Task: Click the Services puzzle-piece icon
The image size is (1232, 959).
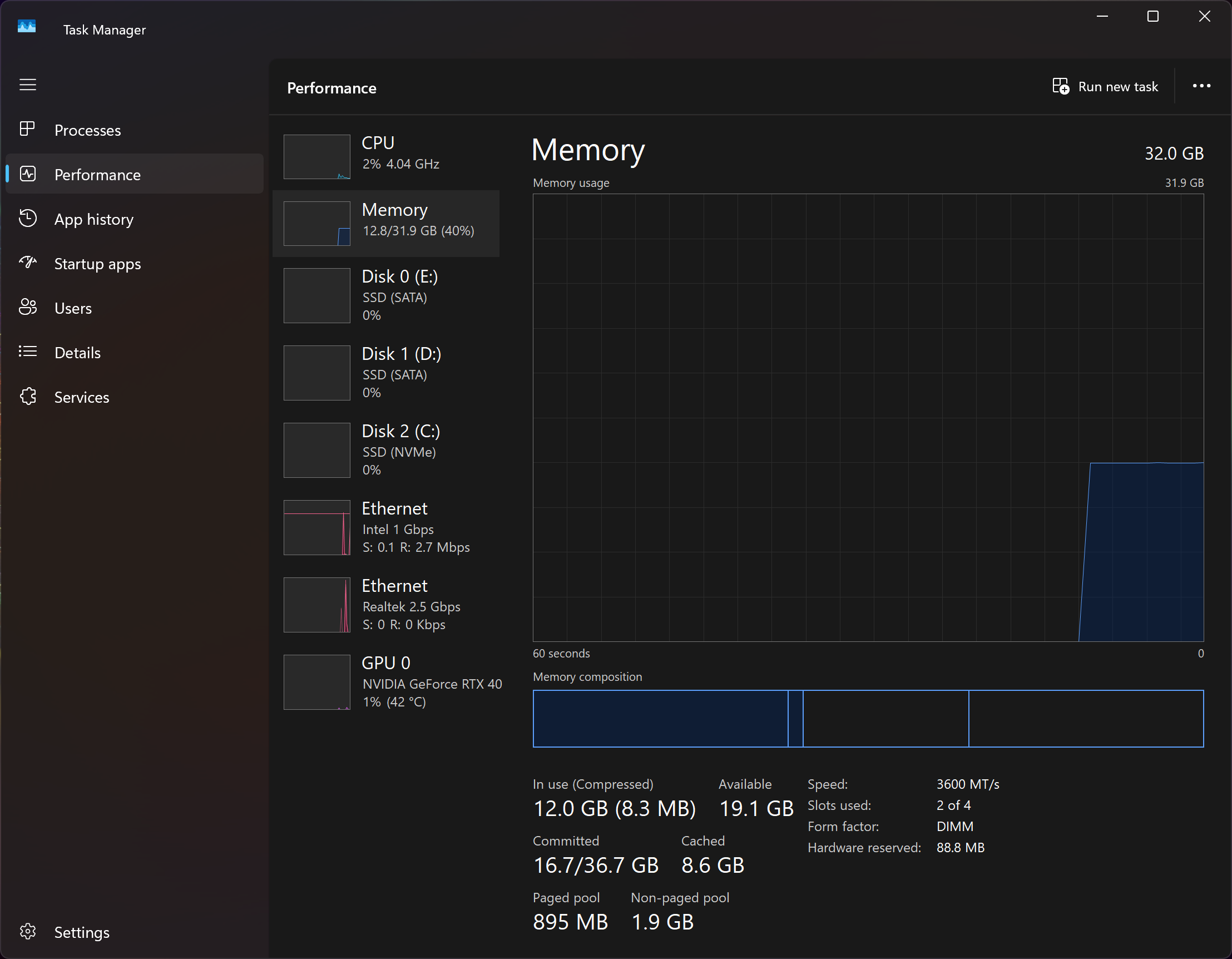Action: tap(27, 397)
